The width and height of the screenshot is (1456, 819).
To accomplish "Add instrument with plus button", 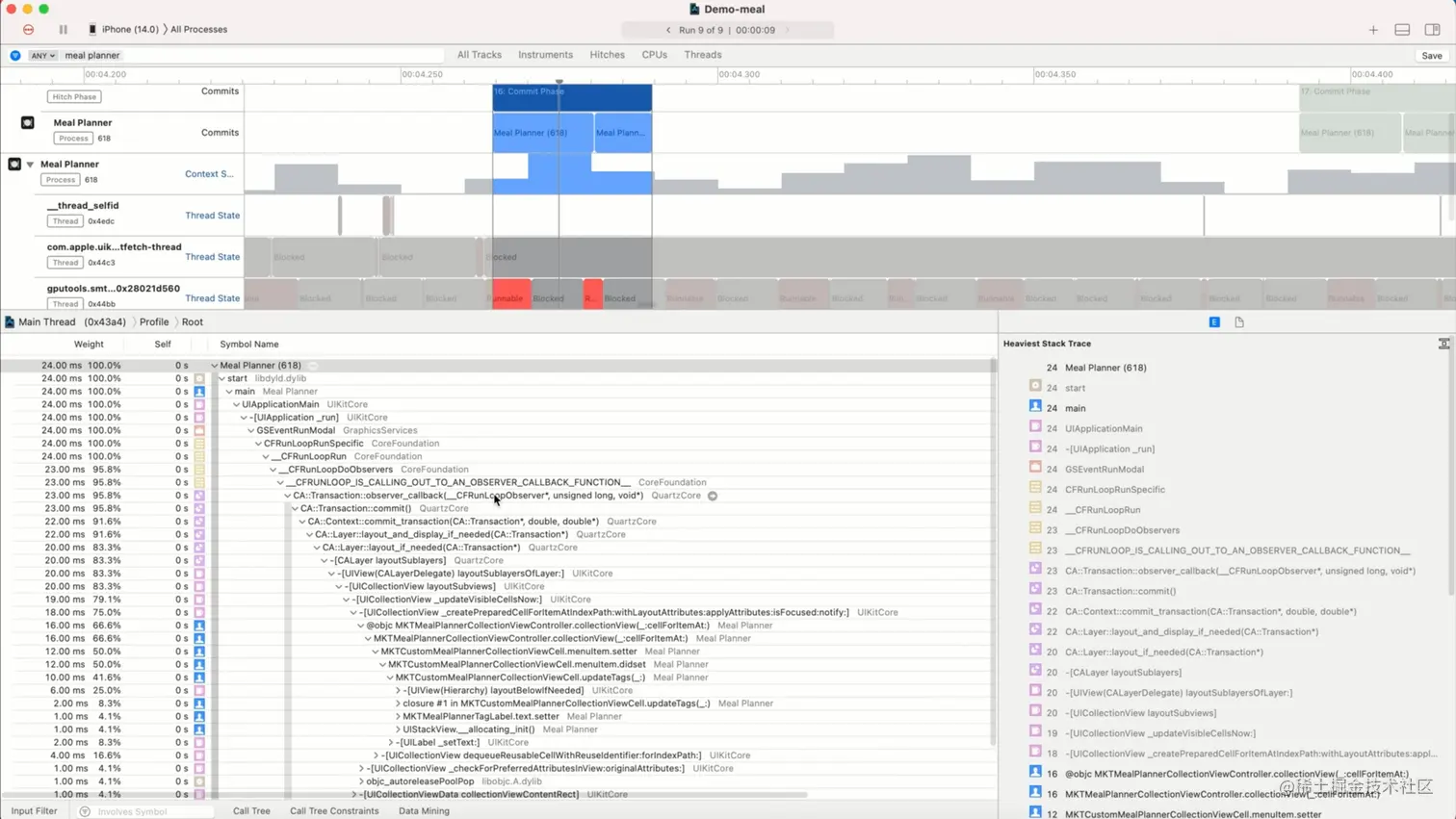I will (1373, 30).
